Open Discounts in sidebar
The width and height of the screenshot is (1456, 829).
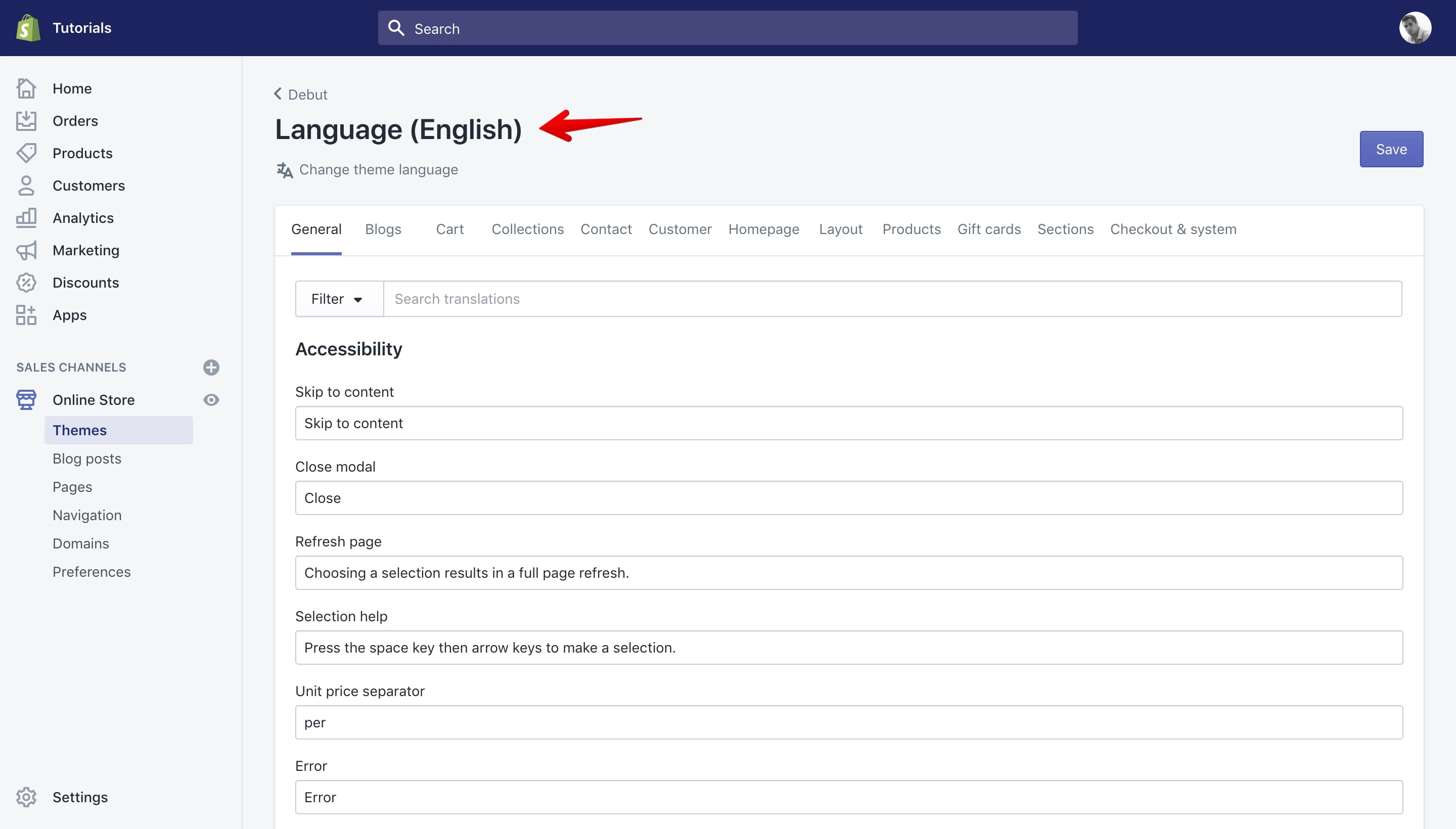point(86,283)
